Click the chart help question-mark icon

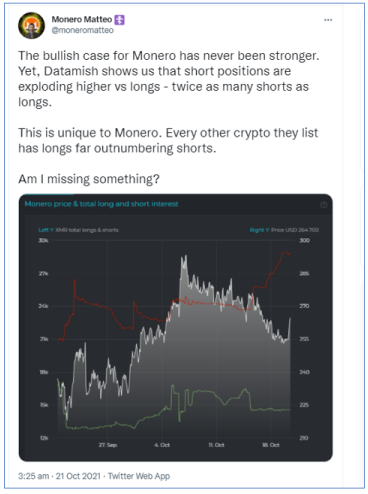pos(323,205)
